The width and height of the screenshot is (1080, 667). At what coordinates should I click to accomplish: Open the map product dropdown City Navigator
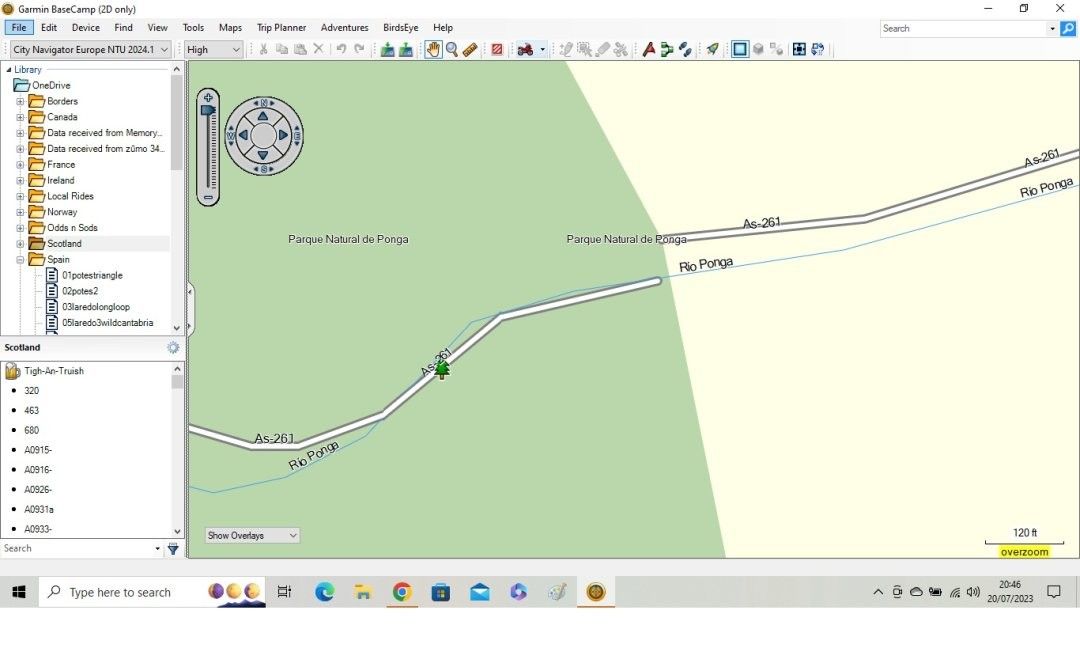(90, 50)
